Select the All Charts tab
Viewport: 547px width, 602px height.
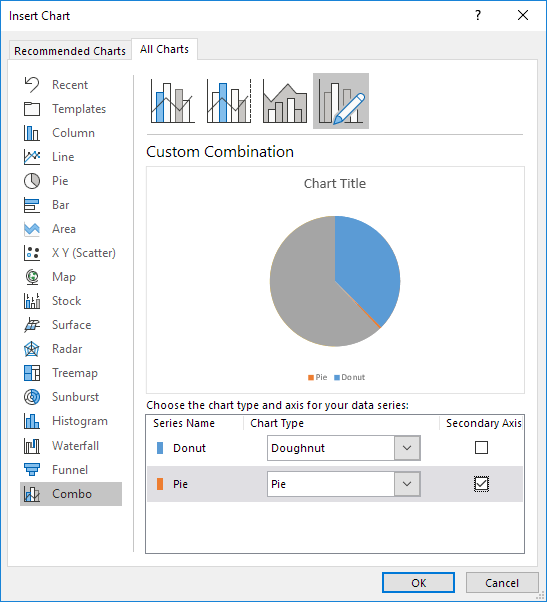click(164, 49)
